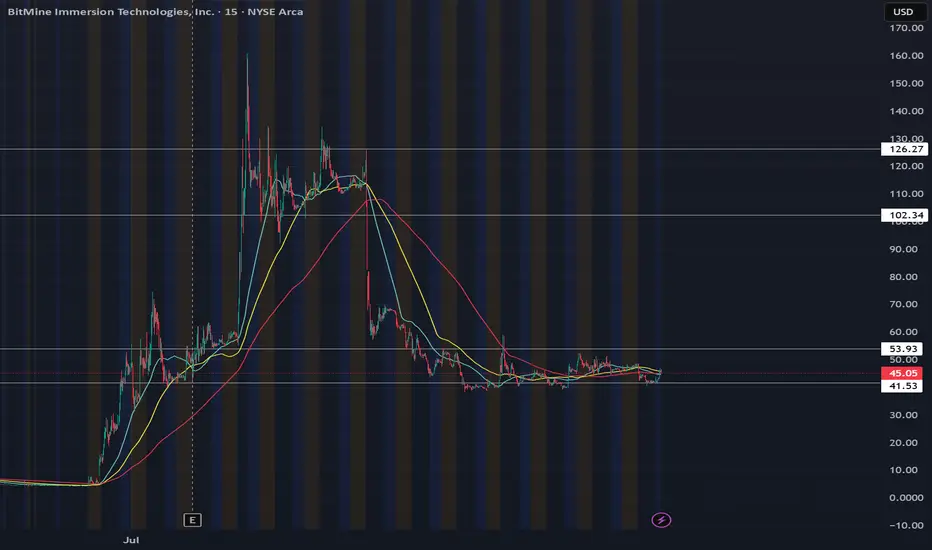Click the purple lightning bolt event icon
The height and width of the screenshot is (550, 932).
pyautogui.click(x=661, y=520)
